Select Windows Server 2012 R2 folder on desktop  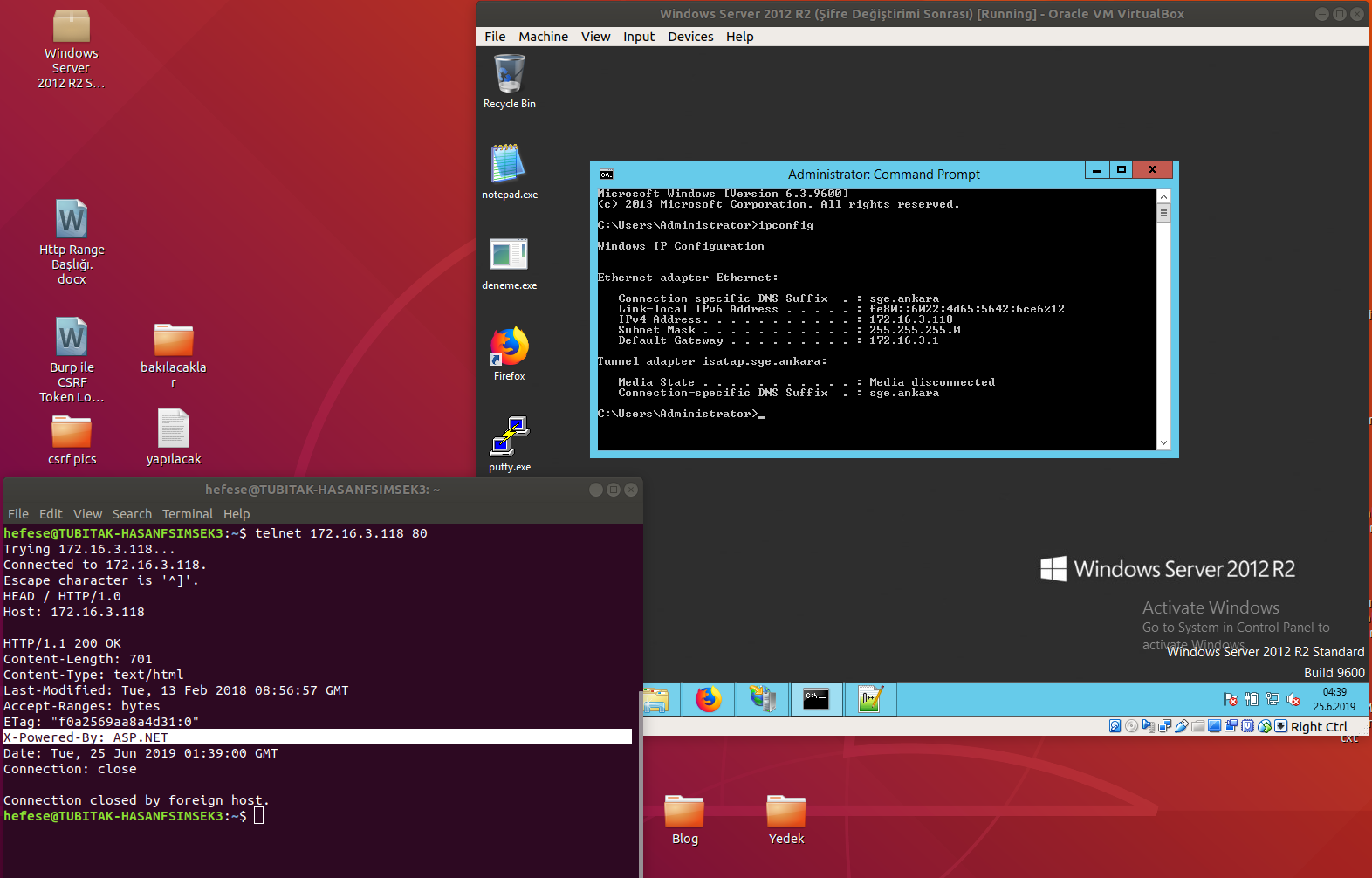coord(71,49)
